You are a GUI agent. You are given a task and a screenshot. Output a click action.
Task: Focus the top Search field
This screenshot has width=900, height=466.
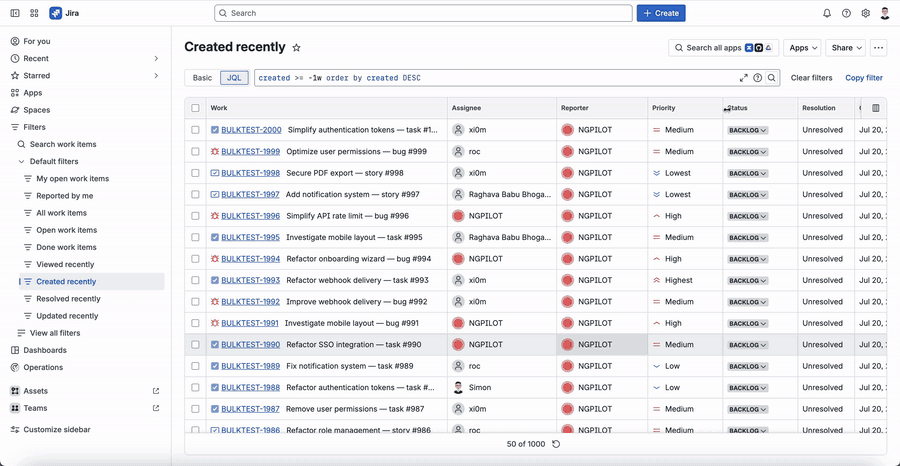[x=423, y=13]
